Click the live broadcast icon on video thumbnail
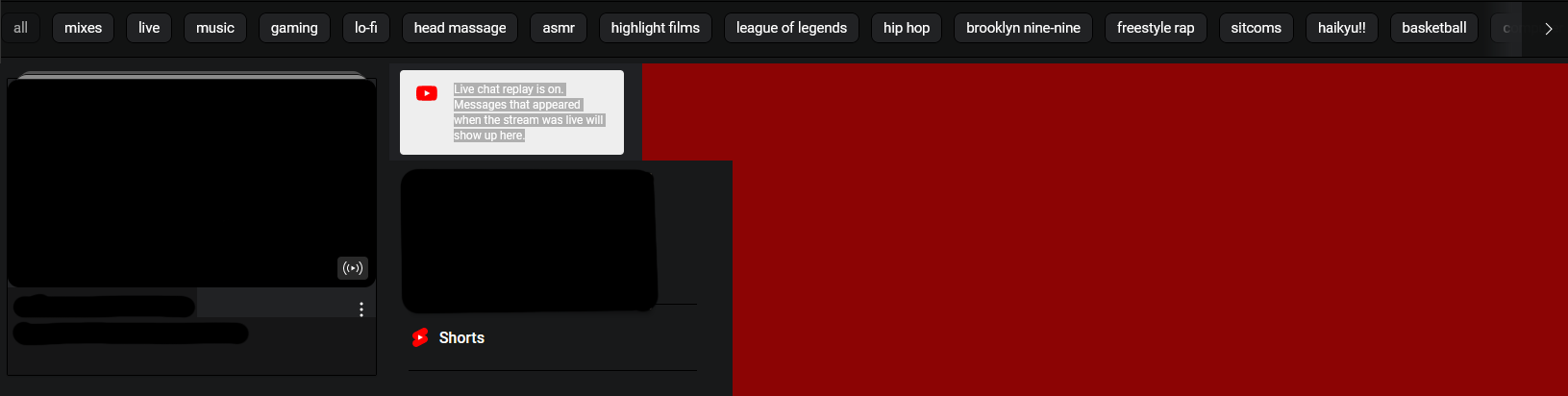 point(353,268)
